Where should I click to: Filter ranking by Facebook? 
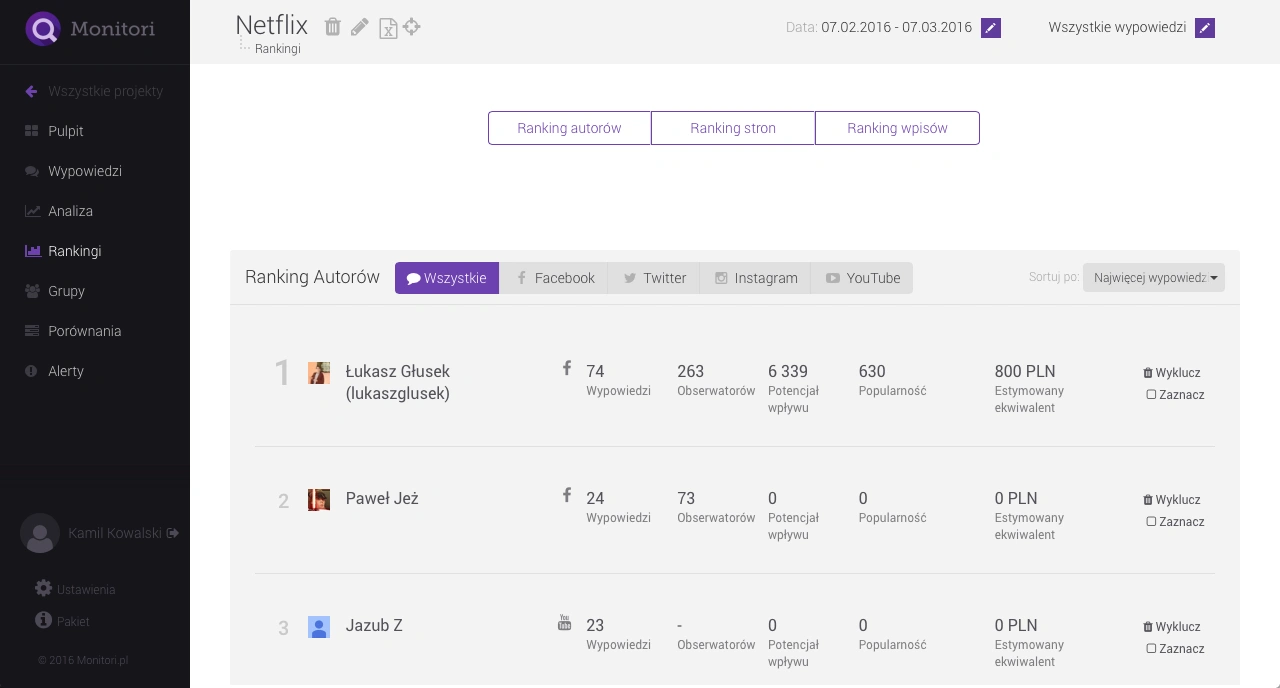coord(554,278)
